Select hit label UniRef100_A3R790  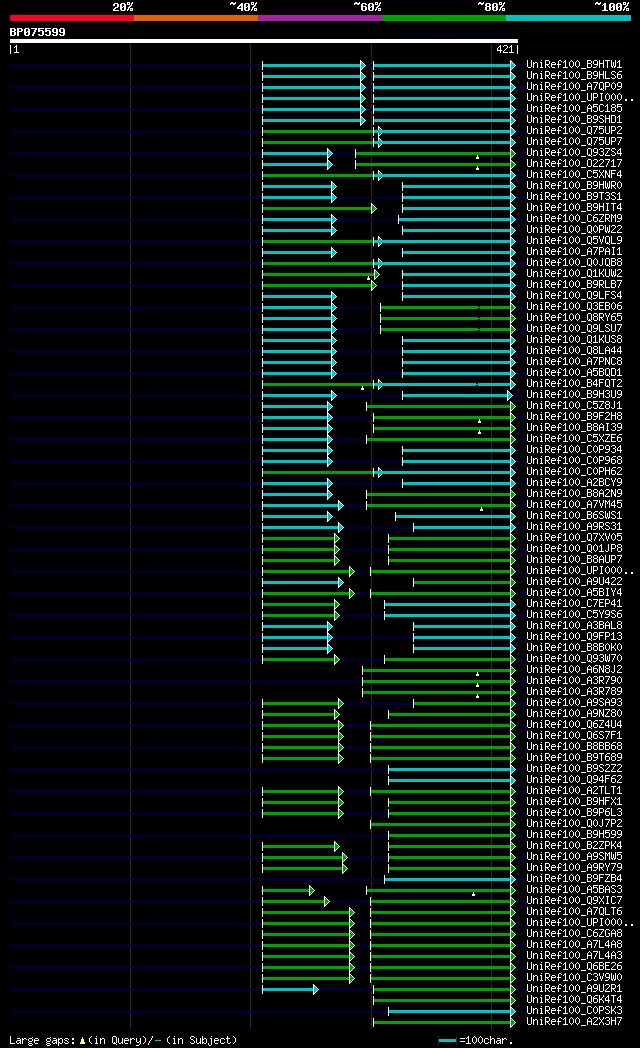coord(574,680)
